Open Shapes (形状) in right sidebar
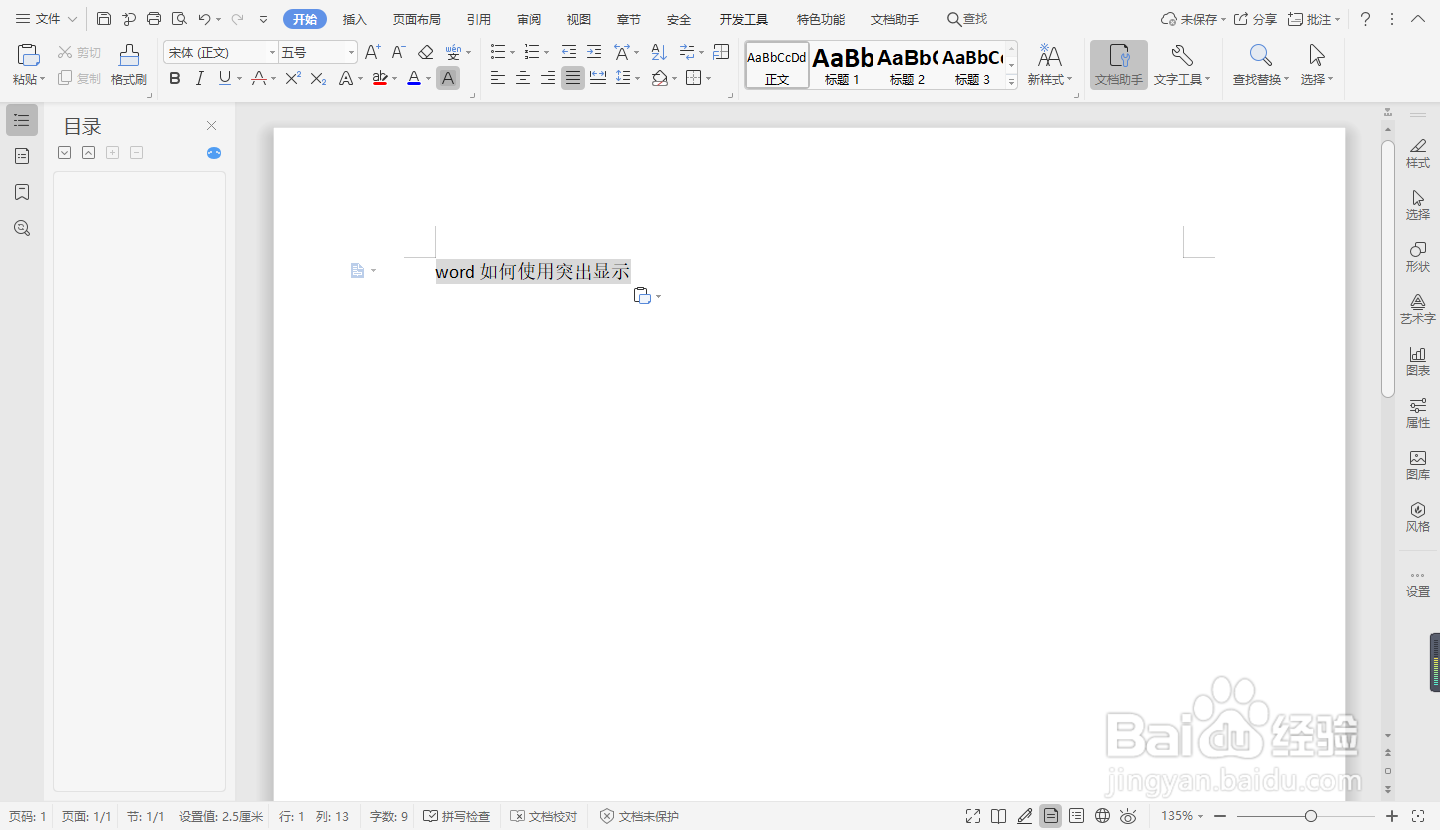This screenshot has height=830, width=1440. [x=1418, y=257]
